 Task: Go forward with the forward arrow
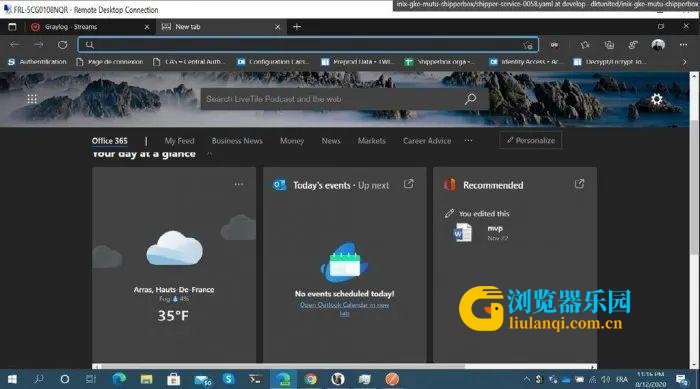(38, 45)
